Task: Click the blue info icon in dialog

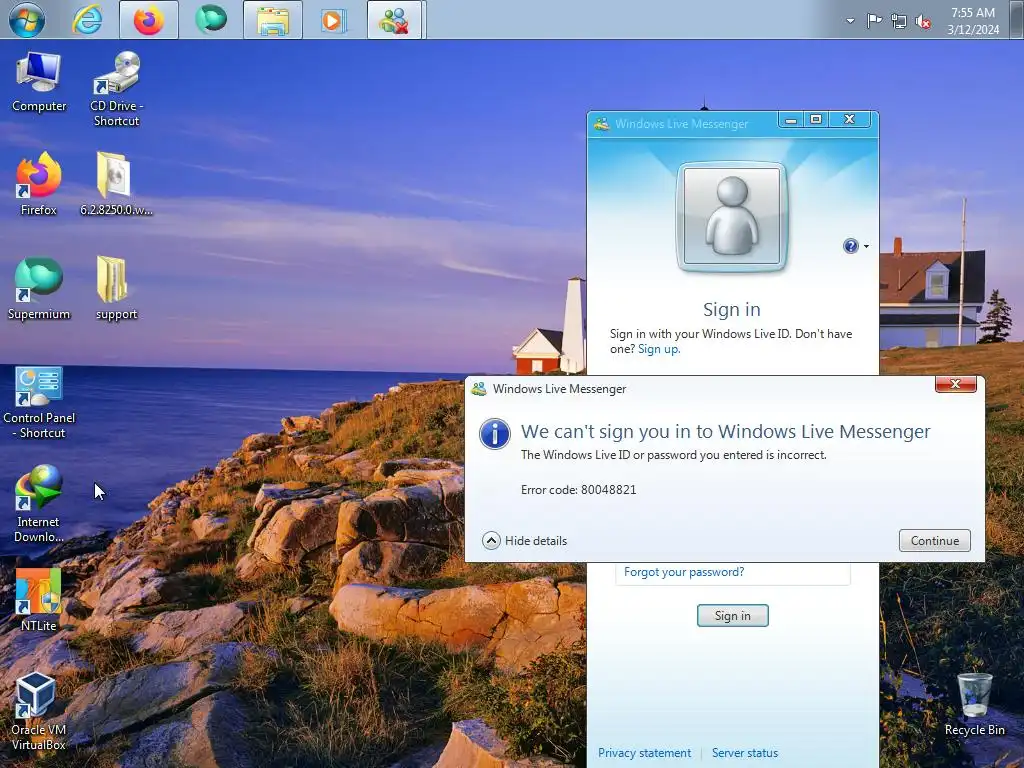Action: [x=494, y=434]
